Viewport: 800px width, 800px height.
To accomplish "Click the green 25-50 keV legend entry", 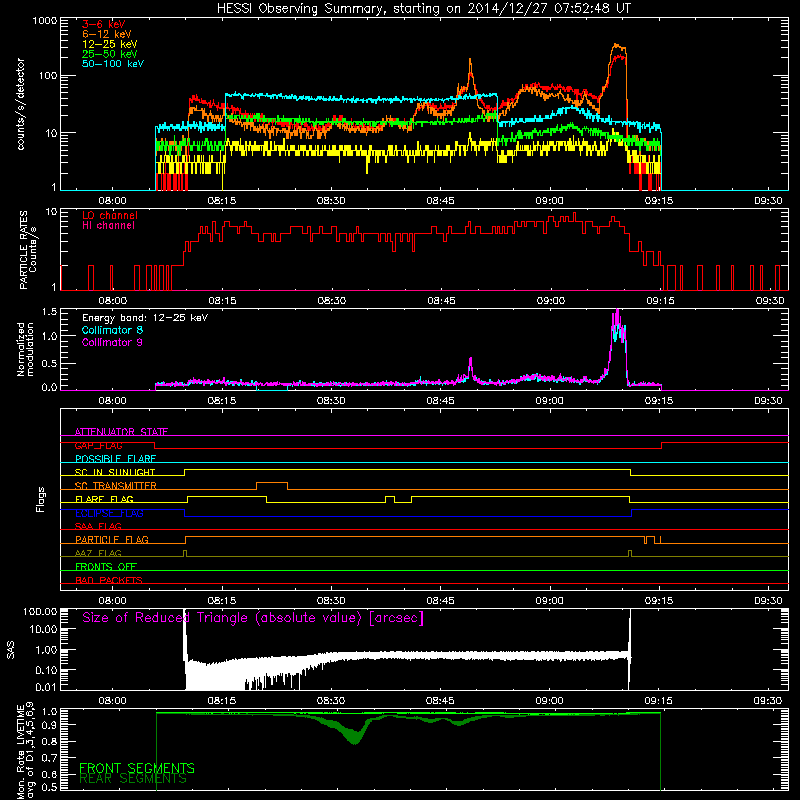I will pyautogui.click(x=110, y=54).
